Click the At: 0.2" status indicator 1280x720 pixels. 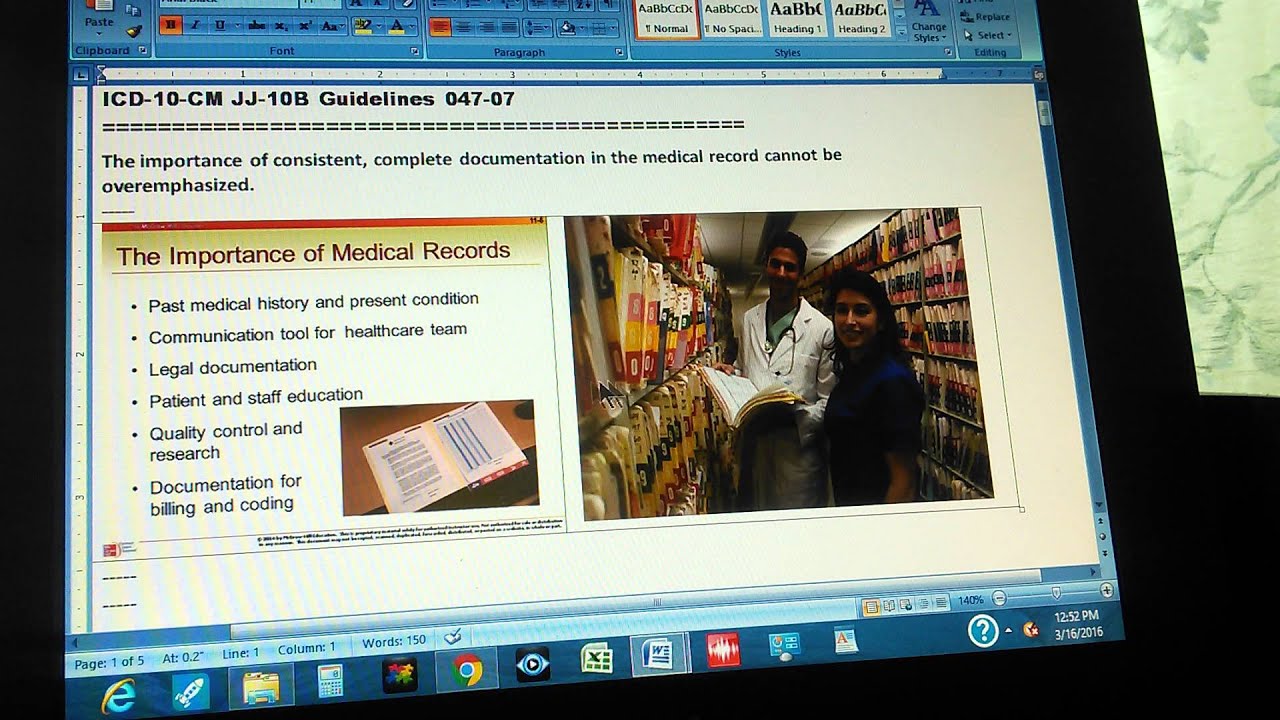click(183, 658)
